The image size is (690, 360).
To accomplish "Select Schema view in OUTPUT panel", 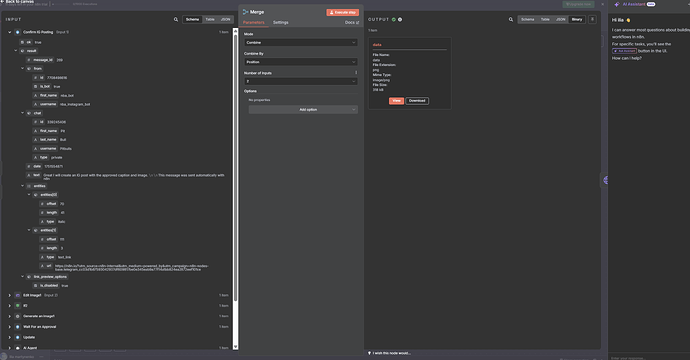I will [528, 19].
